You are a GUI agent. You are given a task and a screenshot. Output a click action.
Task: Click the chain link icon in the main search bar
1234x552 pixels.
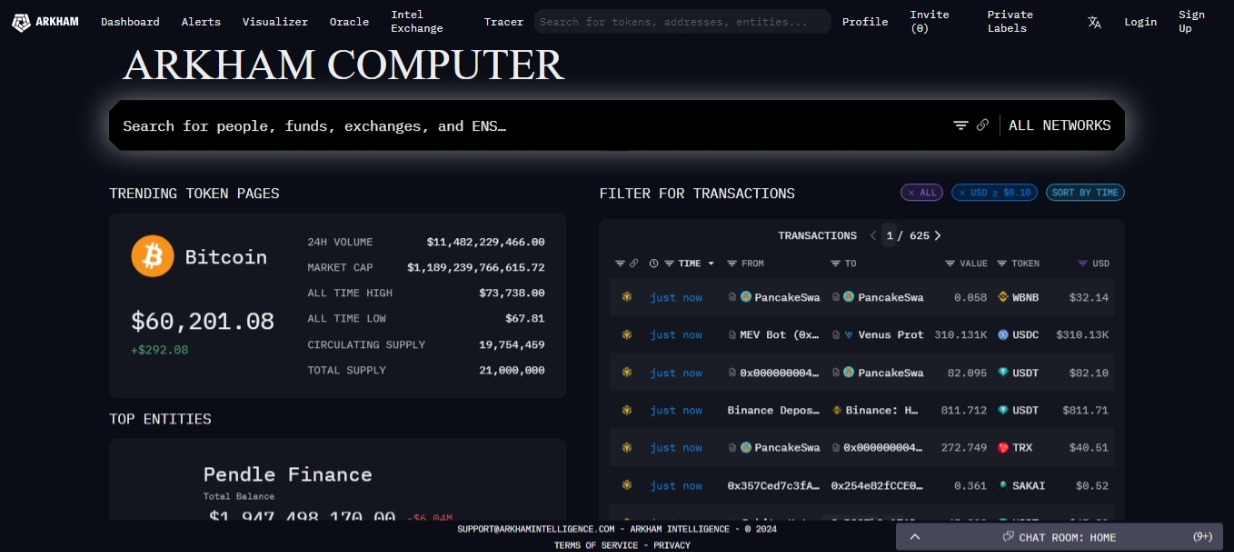[983, 125]
